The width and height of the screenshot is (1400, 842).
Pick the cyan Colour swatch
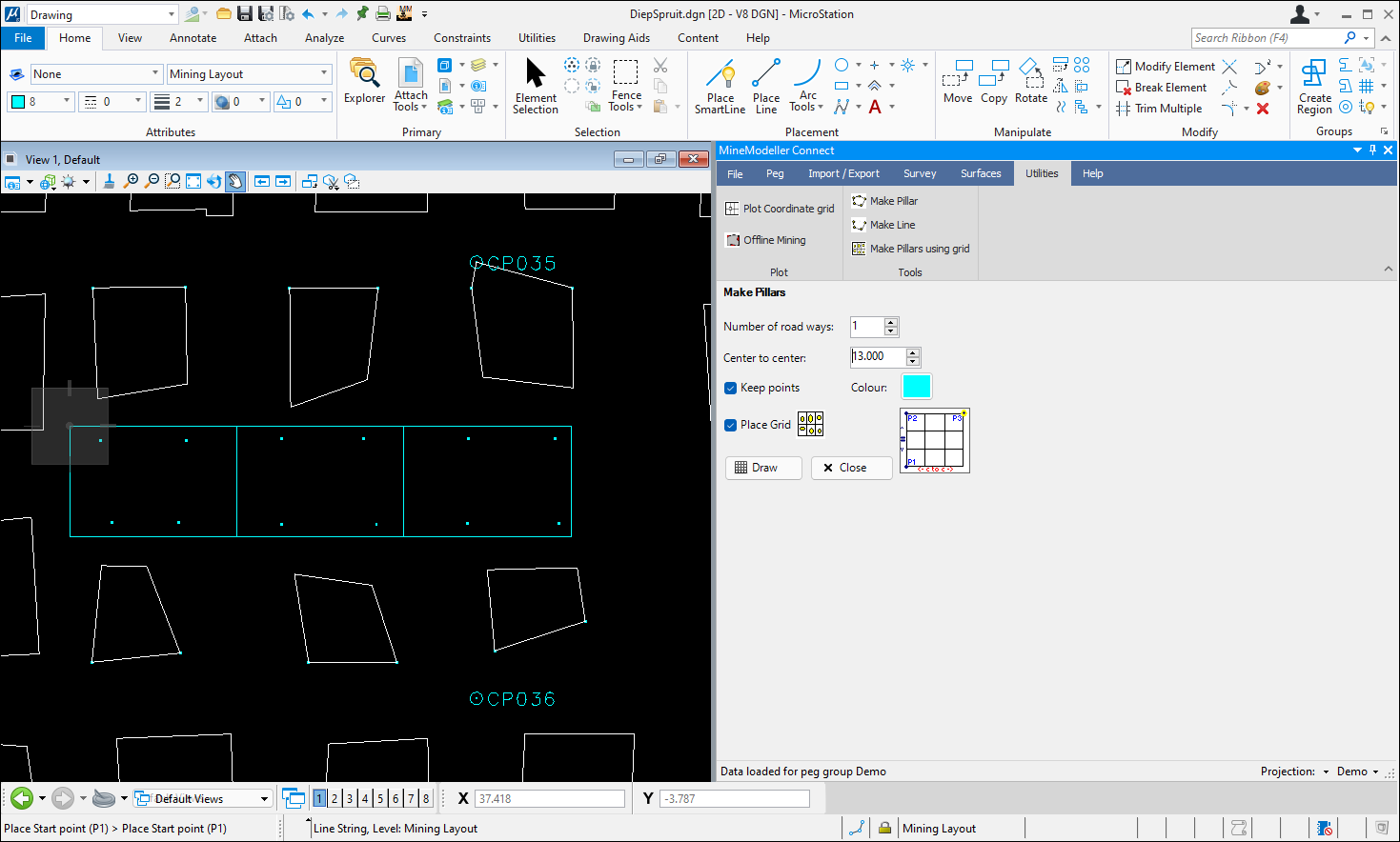click(x=916, y=387)
